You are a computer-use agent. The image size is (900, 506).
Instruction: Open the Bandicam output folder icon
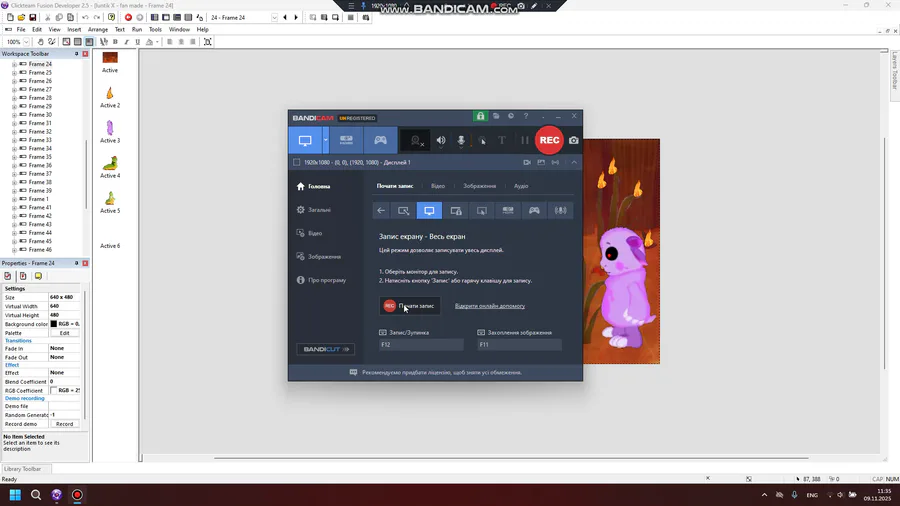tap(496, 116)
